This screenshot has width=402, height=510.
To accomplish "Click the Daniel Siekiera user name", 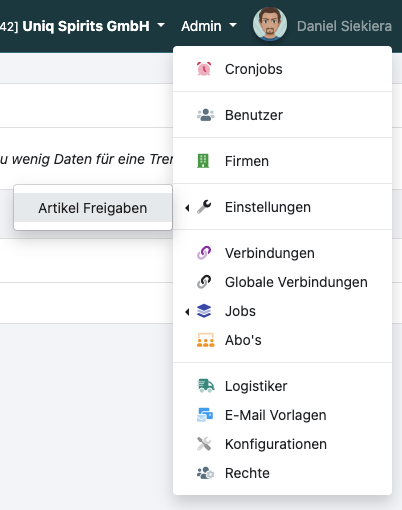I will (x=344, y=26).
